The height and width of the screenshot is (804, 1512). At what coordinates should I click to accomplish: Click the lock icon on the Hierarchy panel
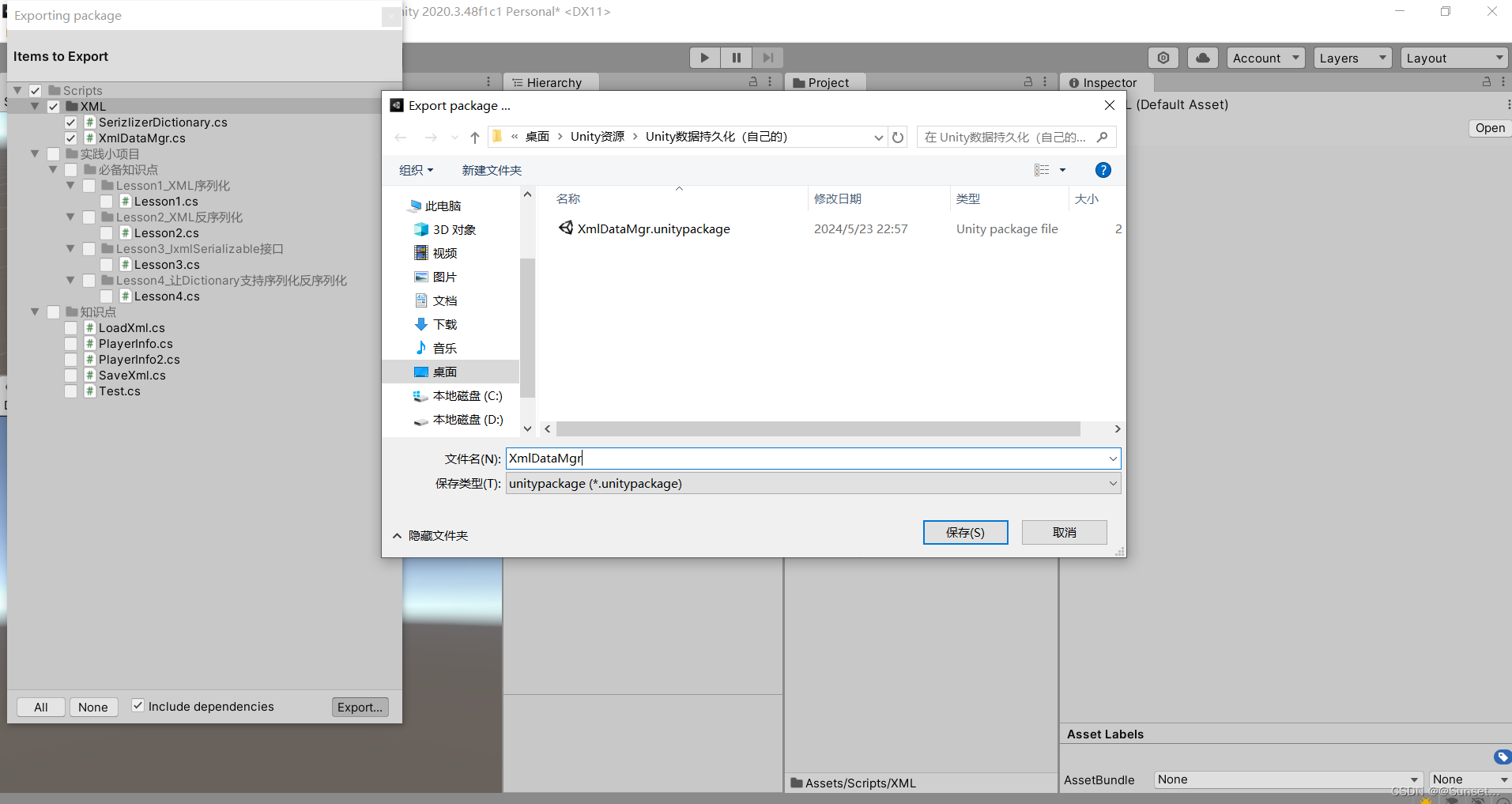753,81
